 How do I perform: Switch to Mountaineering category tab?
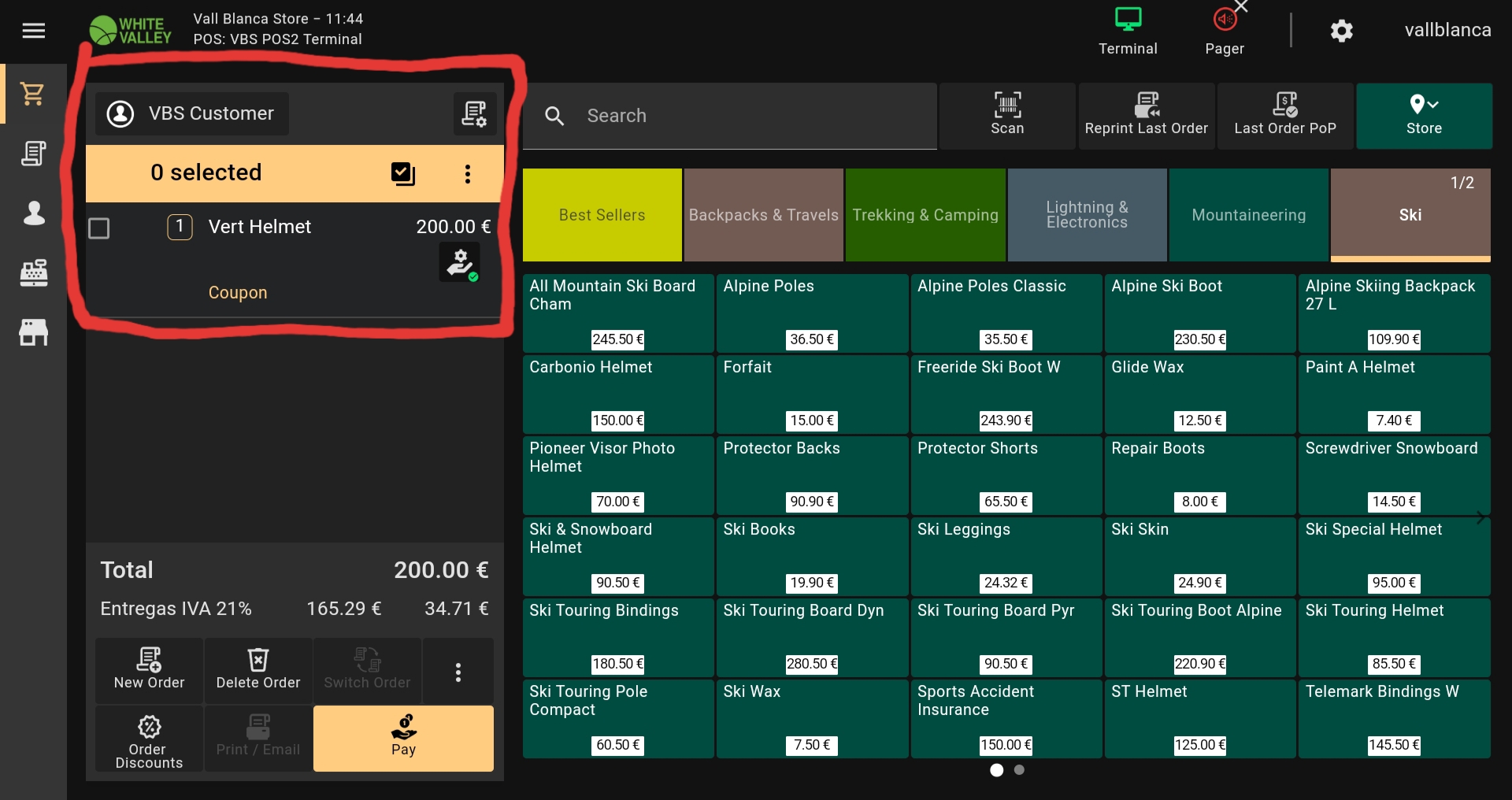pyautogui.click(x=1248, y=215)
